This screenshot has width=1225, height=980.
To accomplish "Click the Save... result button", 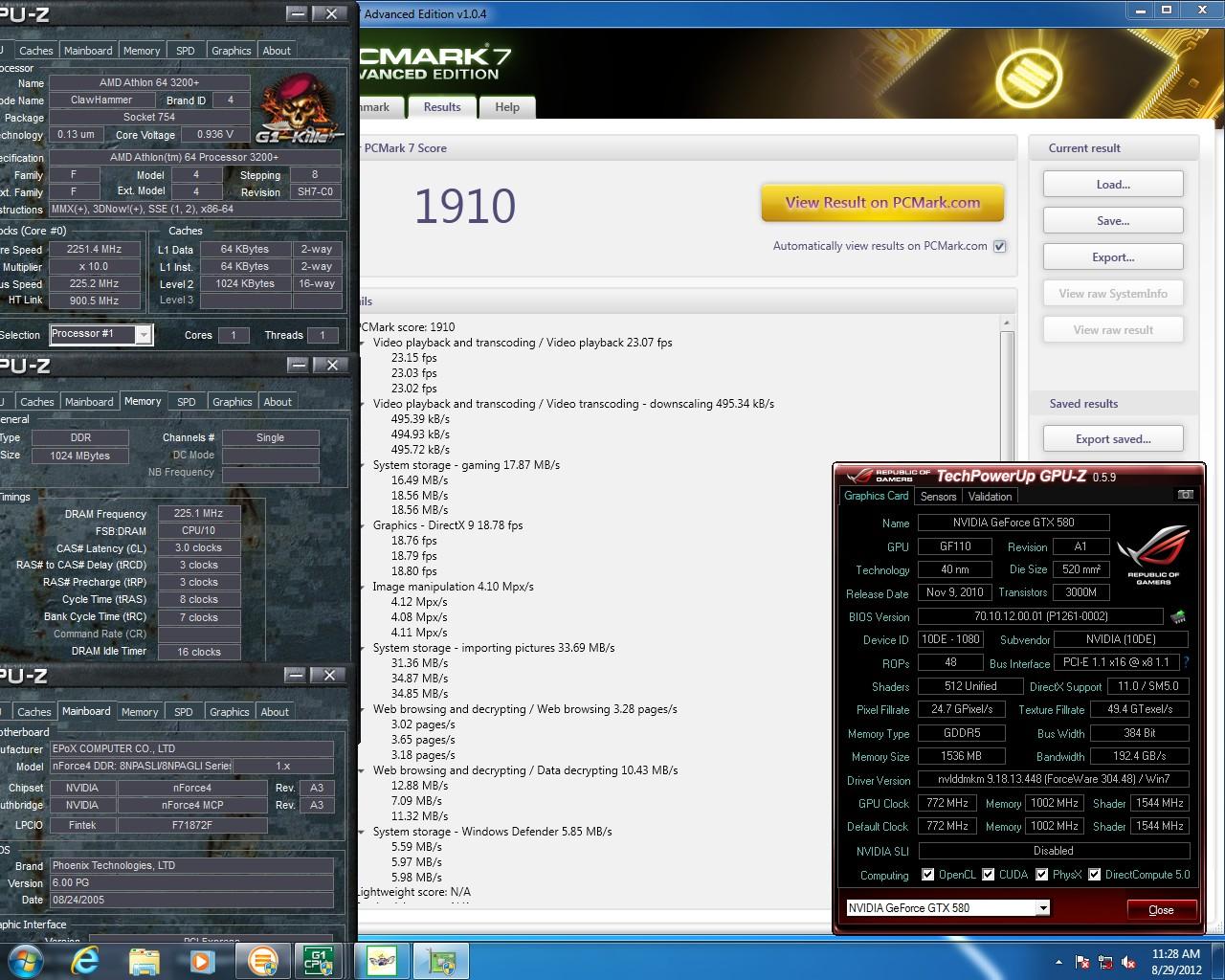I will pyautogui.click(x=1113, y=221).
